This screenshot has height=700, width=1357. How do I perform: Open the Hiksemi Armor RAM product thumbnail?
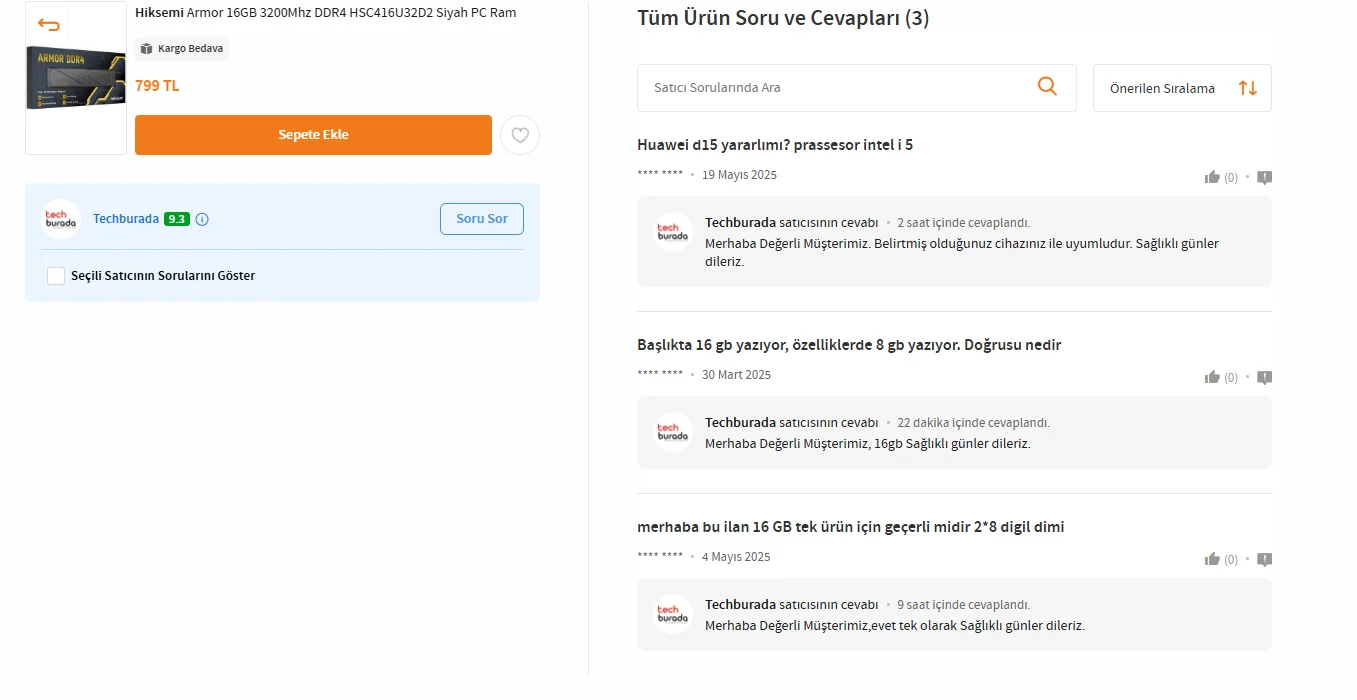(x=76, y=78)
